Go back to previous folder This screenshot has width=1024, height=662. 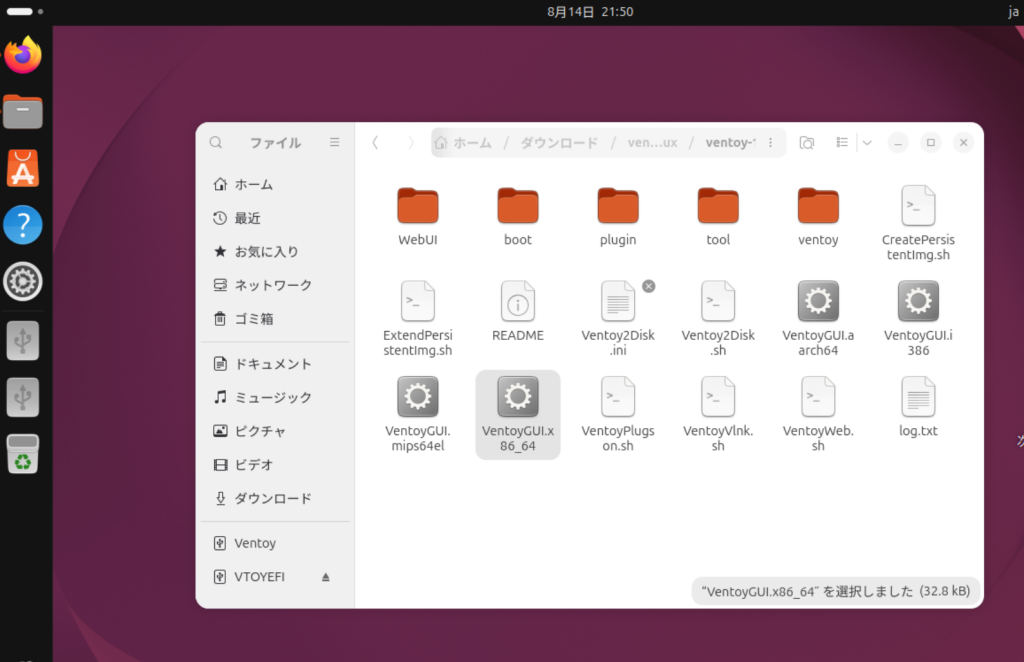coord(376,142)
